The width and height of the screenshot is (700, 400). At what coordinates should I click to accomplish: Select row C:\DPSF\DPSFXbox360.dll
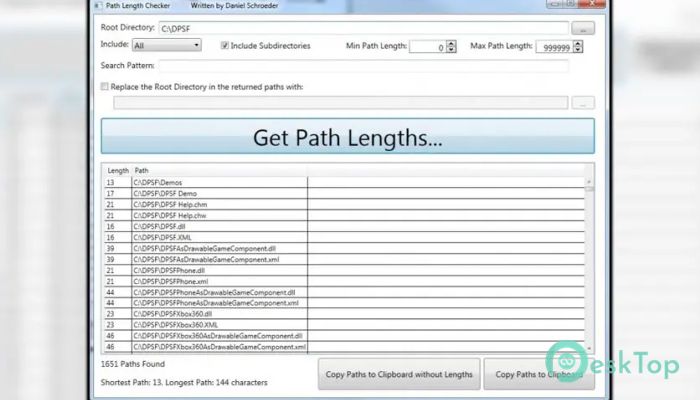click(344, 314)
